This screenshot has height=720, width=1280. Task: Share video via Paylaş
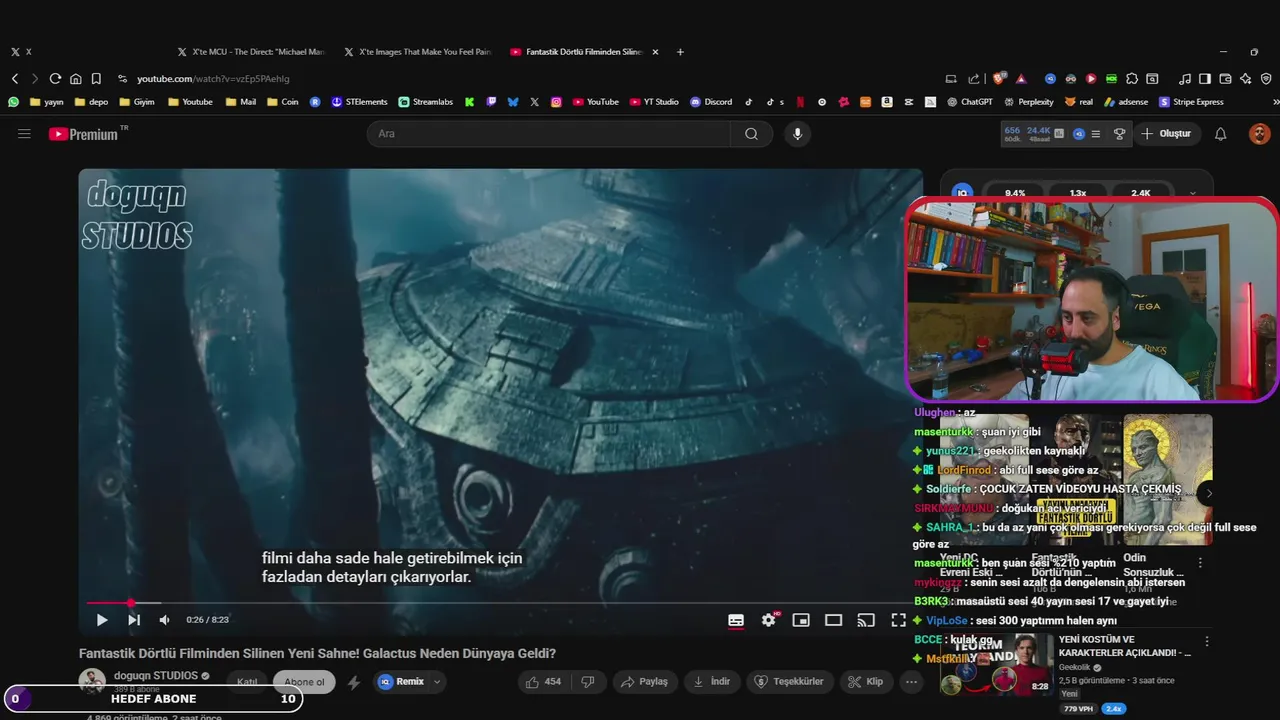click(644, 682)
